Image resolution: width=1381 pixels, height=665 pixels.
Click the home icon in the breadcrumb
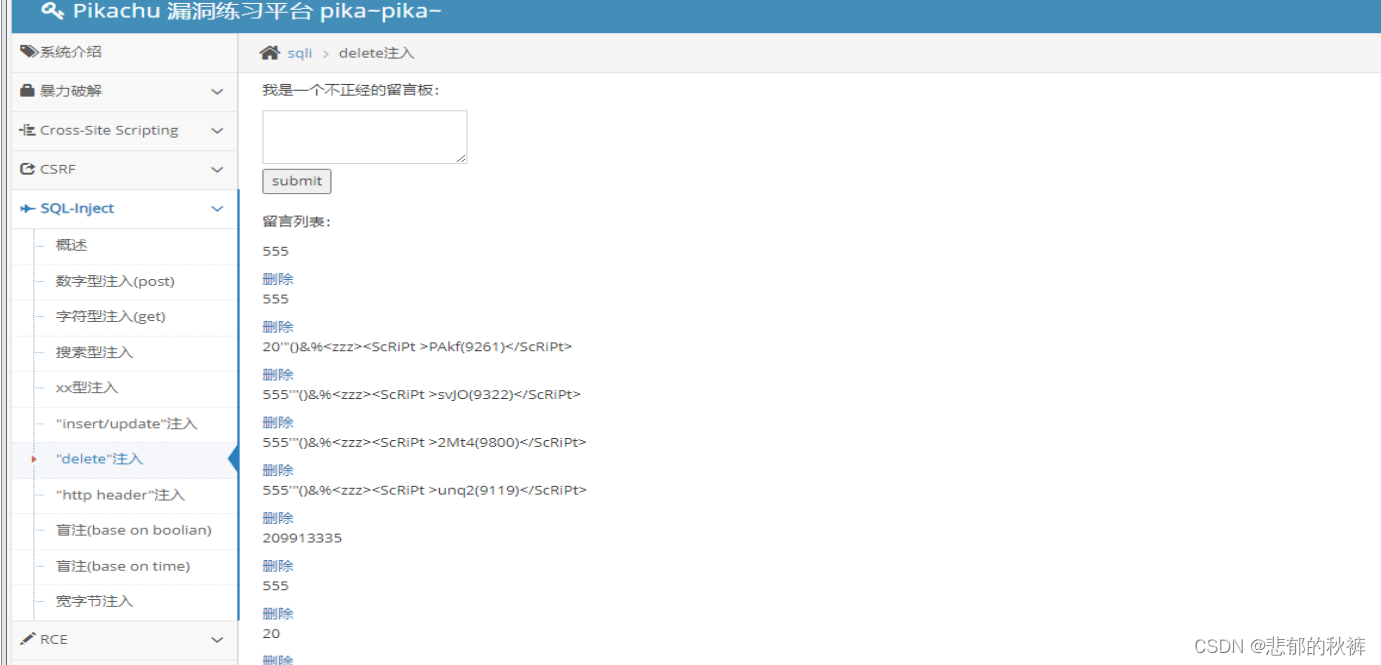point(269,52)
